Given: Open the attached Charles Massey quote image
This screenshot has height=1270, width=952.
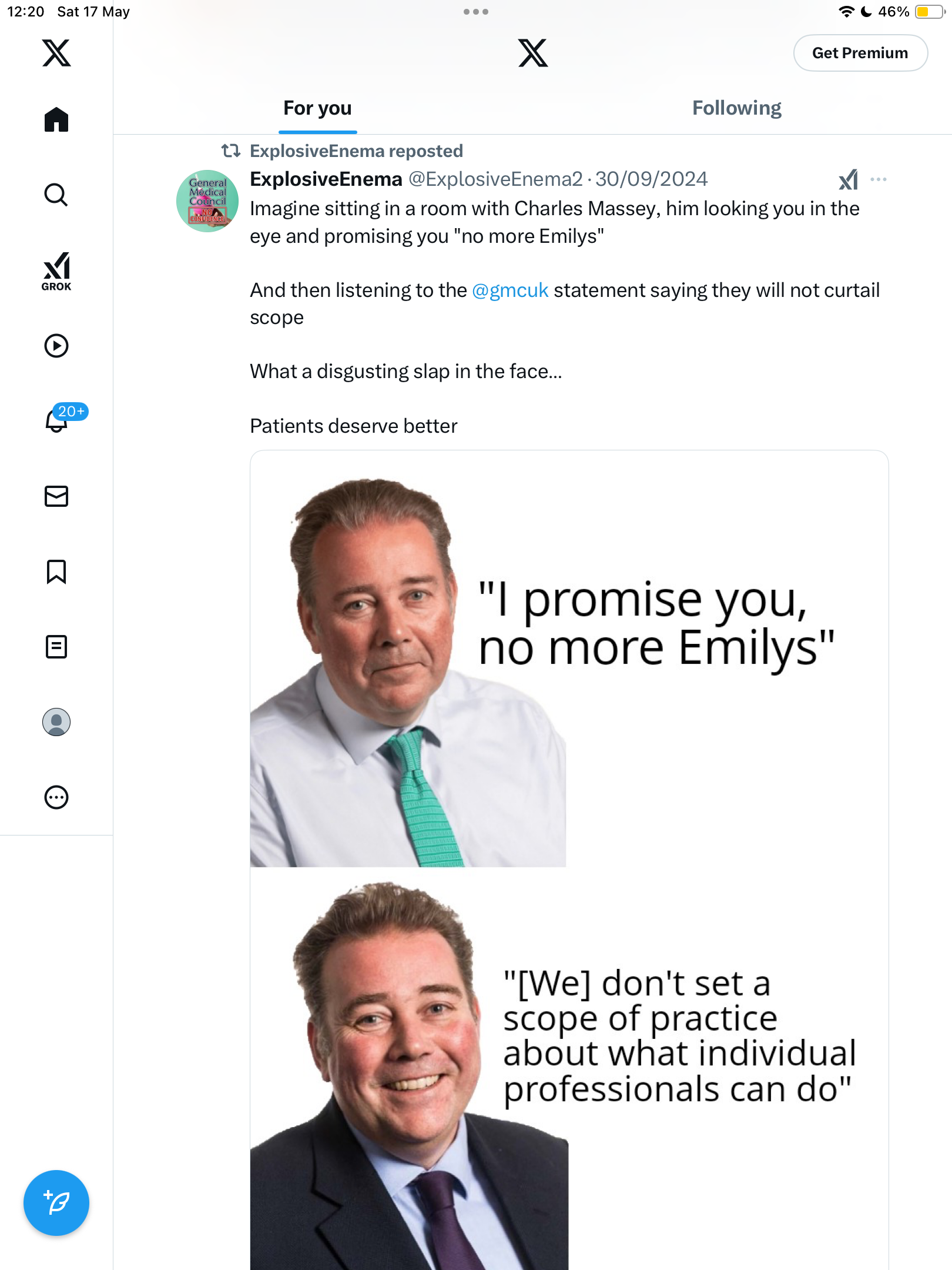Looking at the screenshot, I should point(569,860).
